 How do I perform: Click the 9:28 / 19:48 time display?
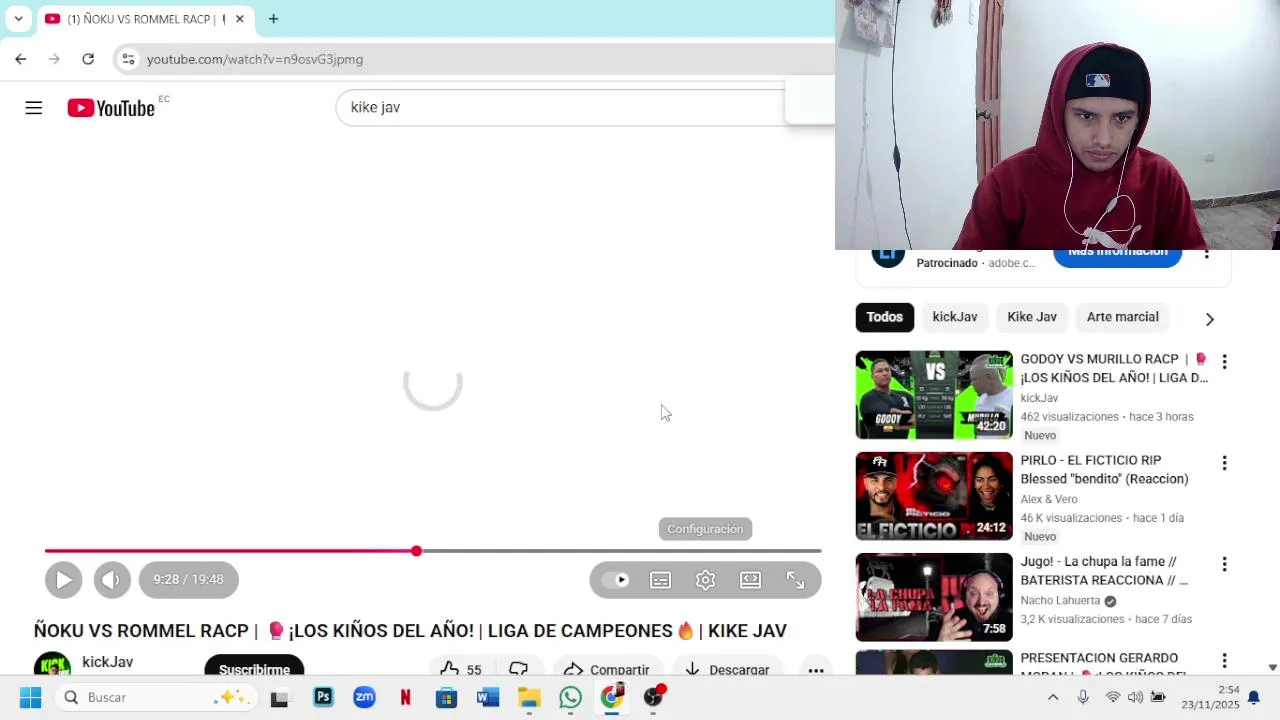pos(188,579)
